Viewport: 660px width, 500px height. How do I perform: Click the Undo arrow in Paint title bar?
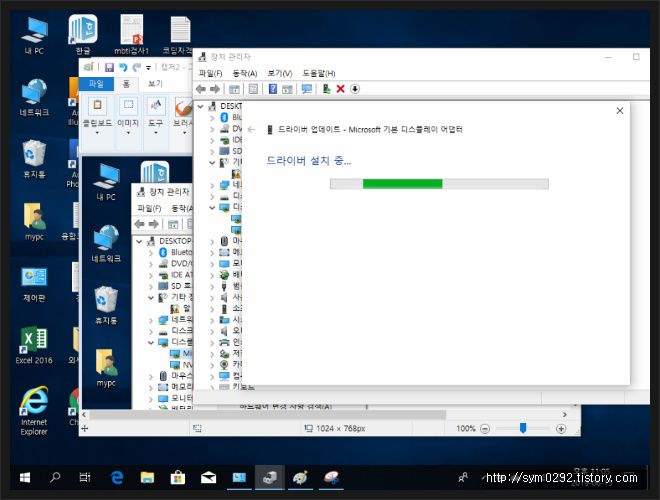[x=123, y=67]
